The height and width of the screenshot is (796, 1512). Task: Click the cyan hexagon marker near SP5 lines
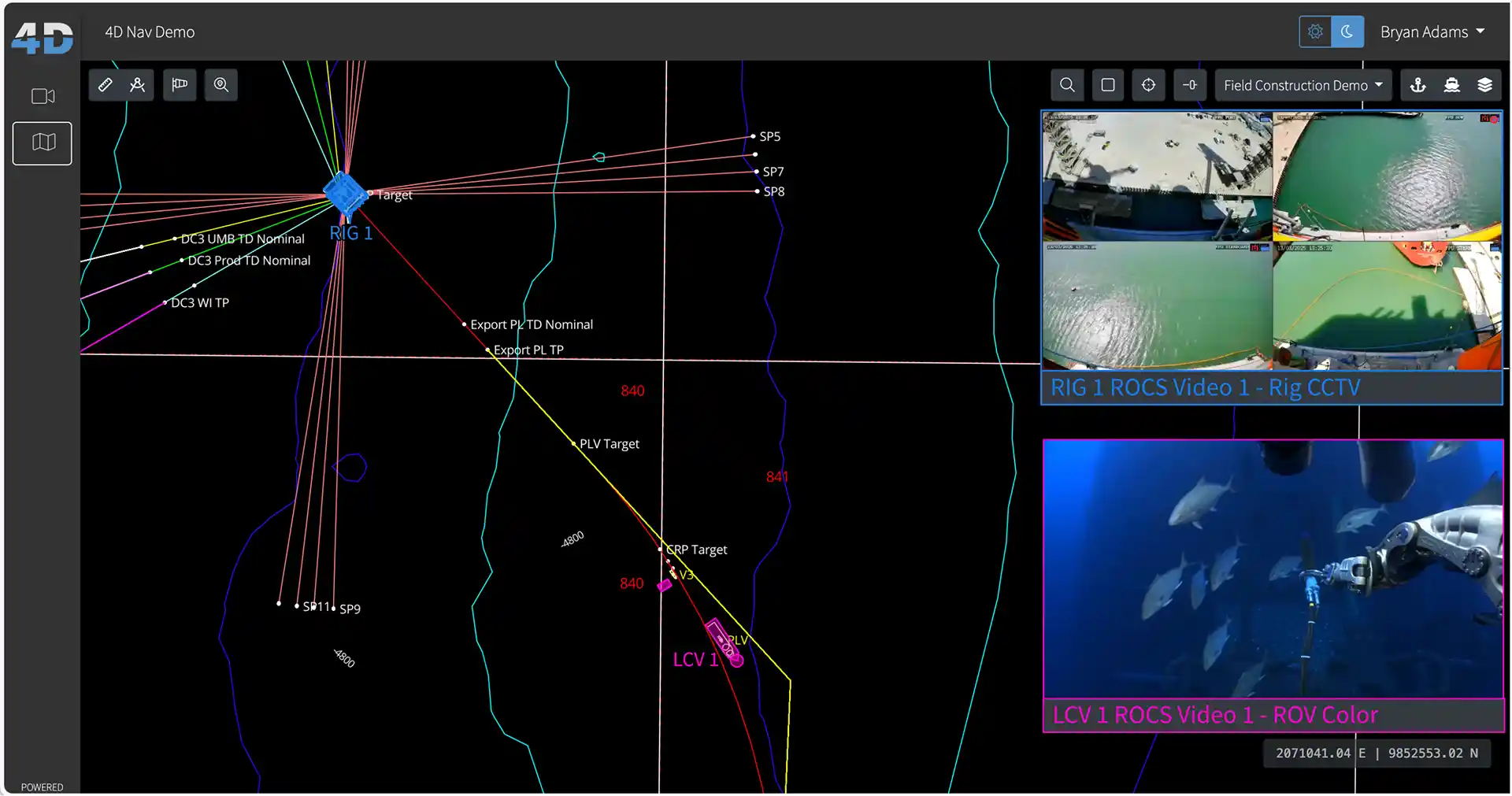(x=599, y=157)
